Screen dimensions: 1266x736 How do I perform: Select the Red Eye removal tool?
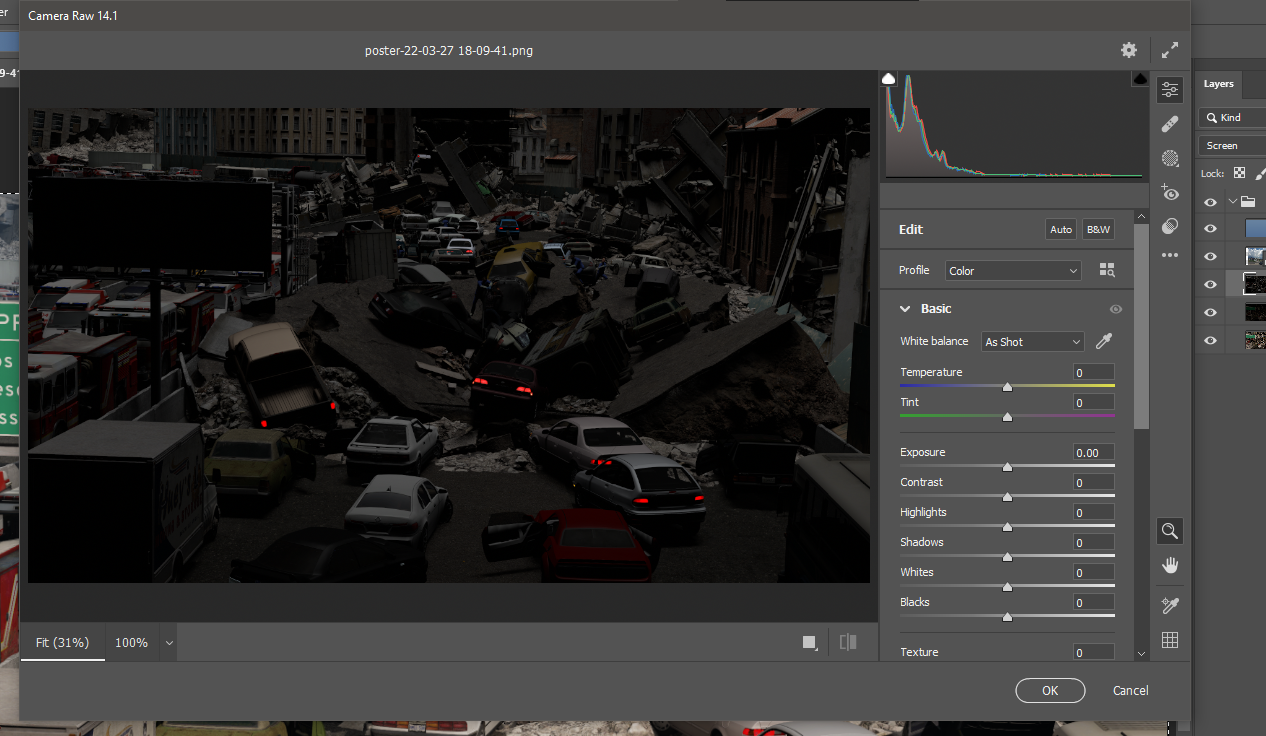pyautogui.click(x=1169, y=193)
